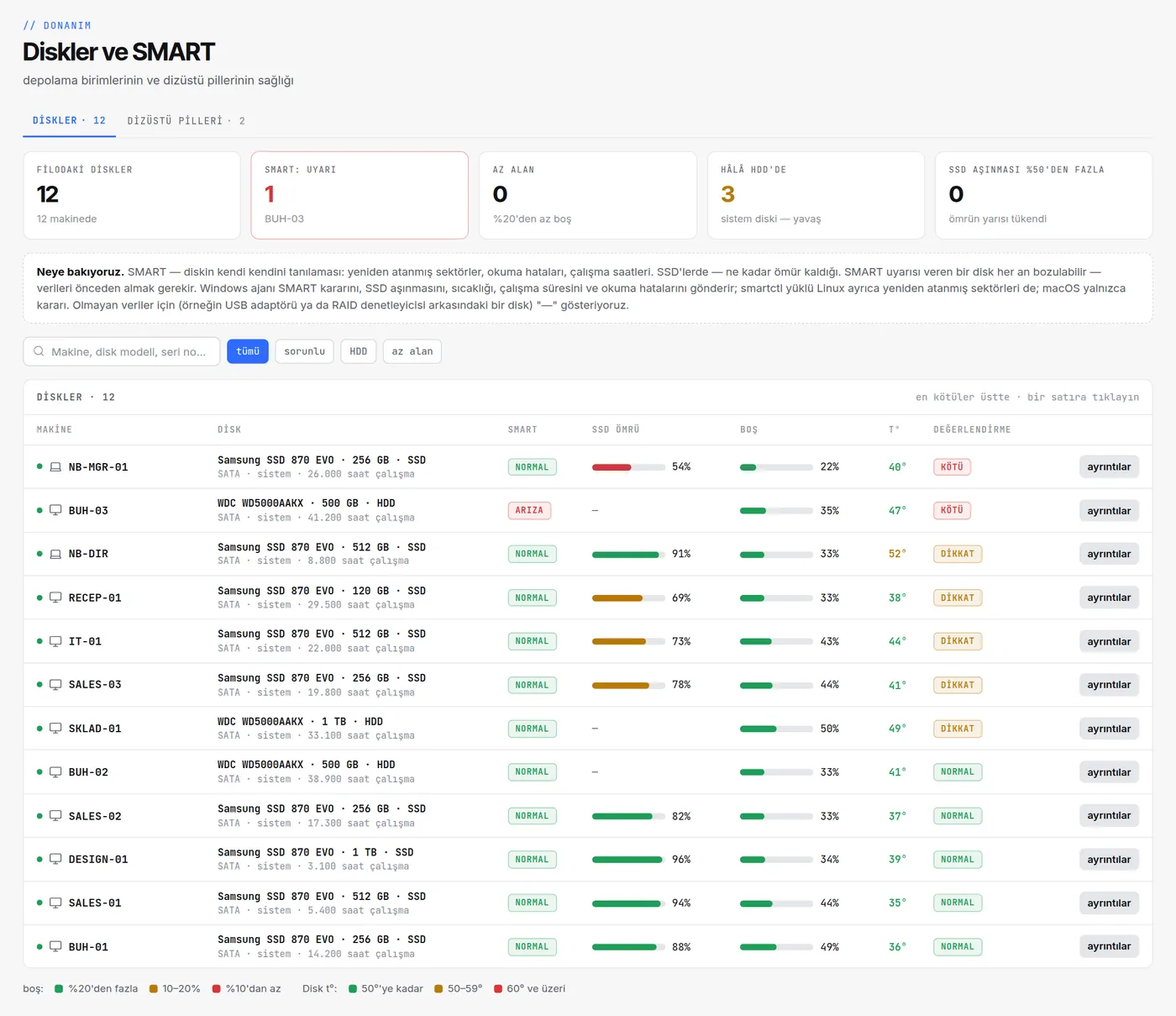Click the NORMAL rating for BUH-02

point(958,772)
